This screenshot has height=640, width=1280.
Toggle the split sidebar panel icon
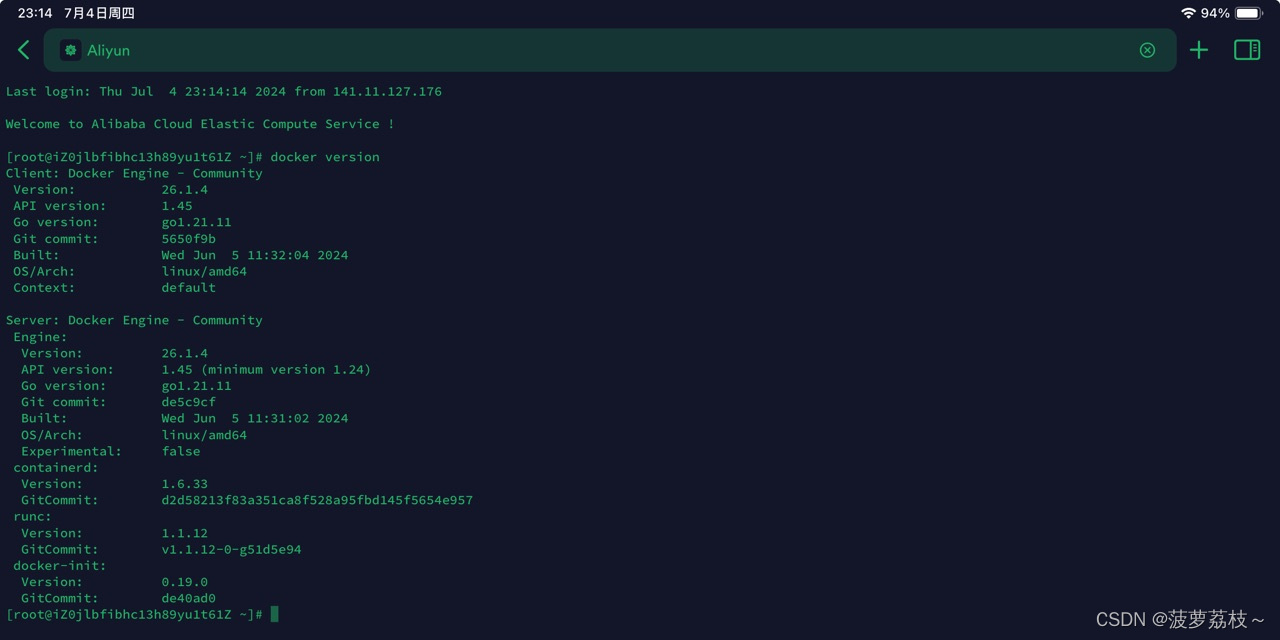click(x=1246, y=50)
